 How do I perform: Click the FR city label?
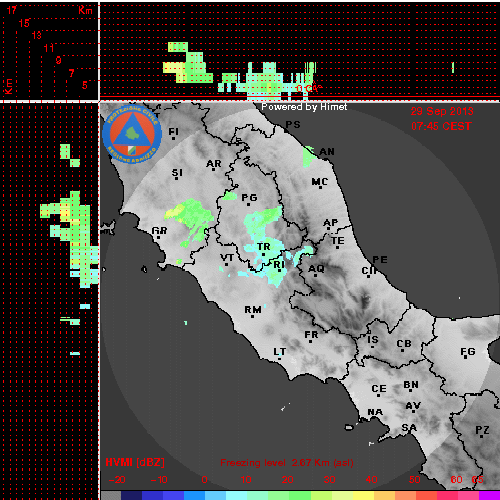(311, 334)
